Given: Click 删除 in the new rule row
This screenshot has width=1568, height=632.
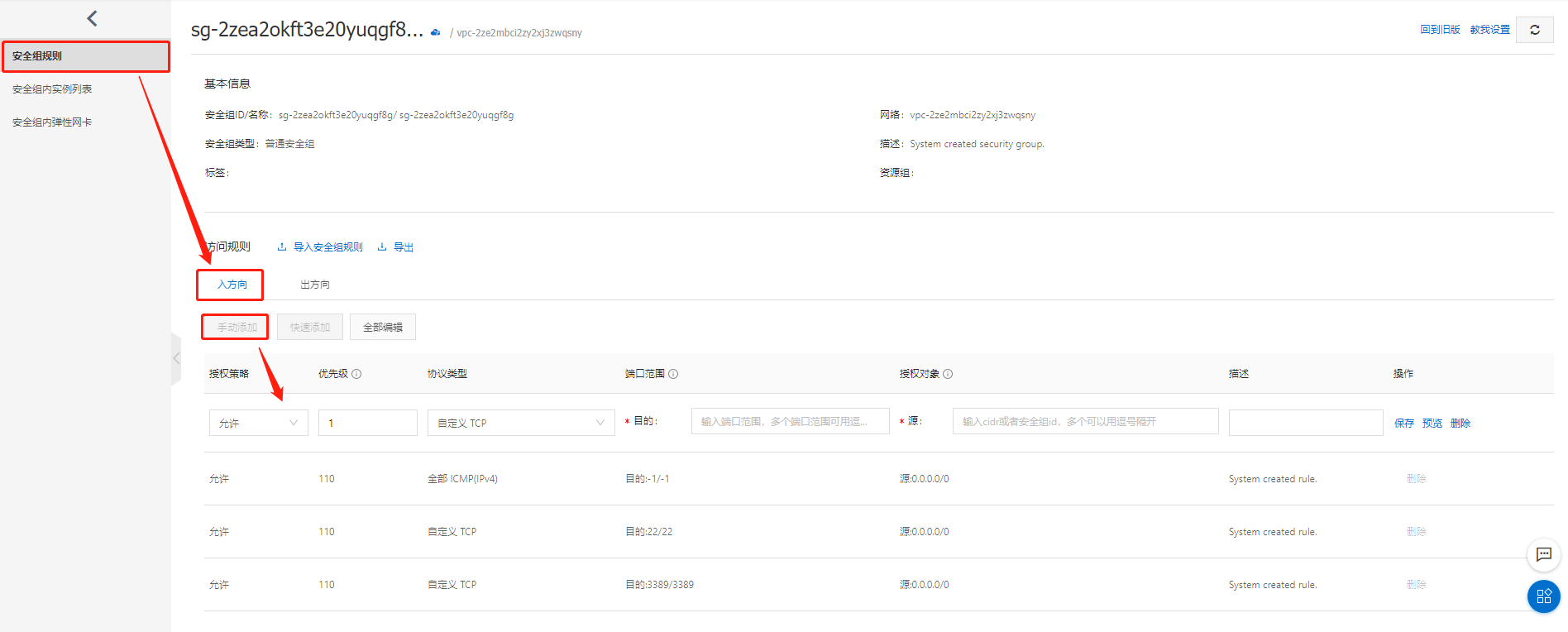Looking at the screenshot, I should tap(1460, 424).
